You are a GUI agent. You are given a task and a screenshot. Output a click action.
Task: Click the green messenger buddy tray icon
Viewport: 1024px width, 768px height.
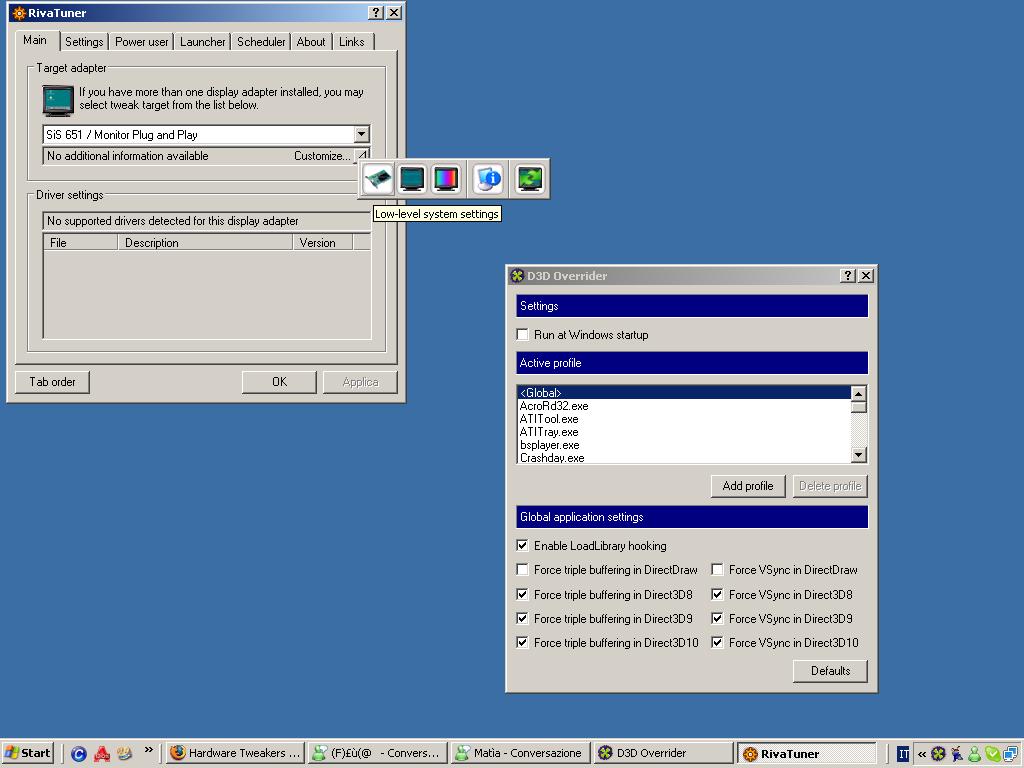click(x=974, y=754)
